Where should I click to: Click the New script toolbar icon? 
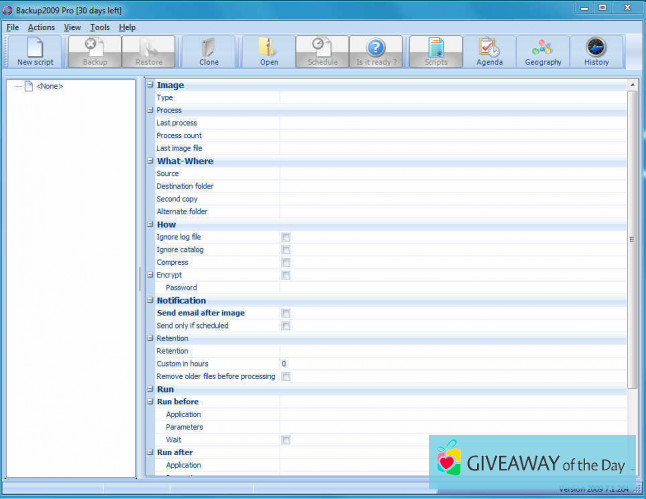[x=35, y=51]
